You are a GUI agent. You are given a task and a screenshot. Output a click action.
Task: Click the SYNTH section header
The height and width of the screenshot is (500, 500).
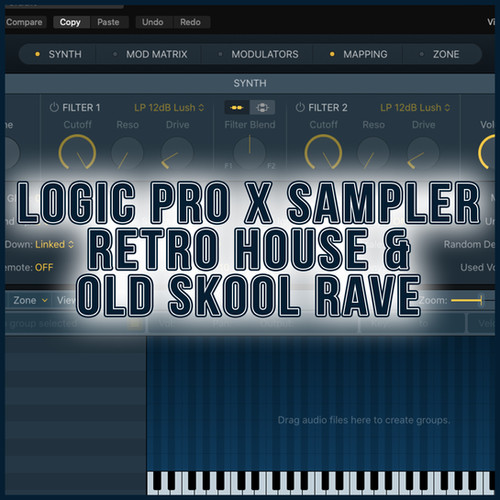click(x=250, y=83)
